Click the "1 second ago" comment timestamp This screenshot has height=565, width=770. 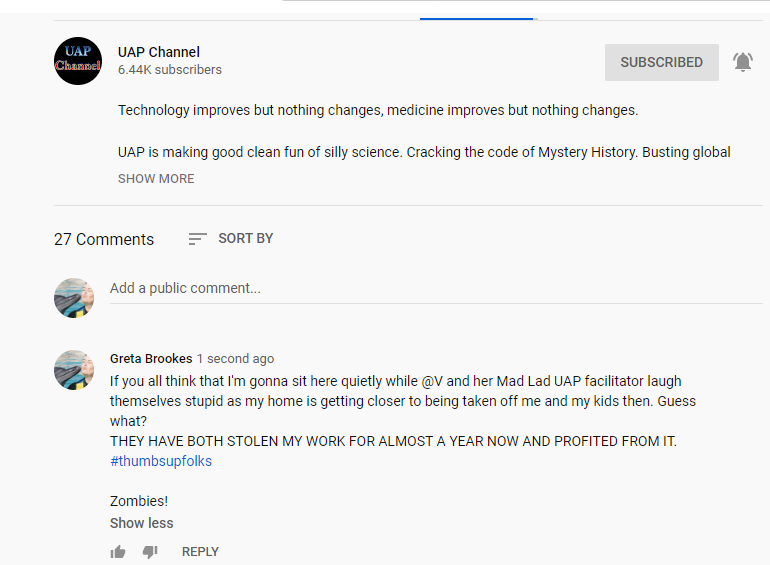click(235, 358)
